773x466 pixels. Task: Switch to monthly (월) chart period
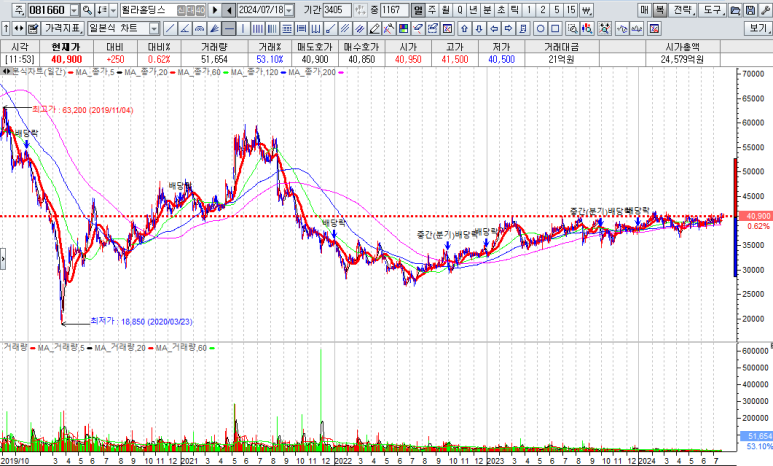coord(445,9)
